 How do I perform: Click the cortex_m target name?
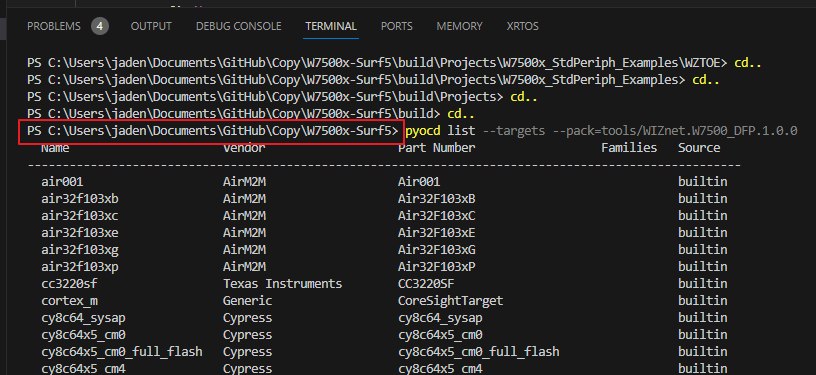point(69,301)
